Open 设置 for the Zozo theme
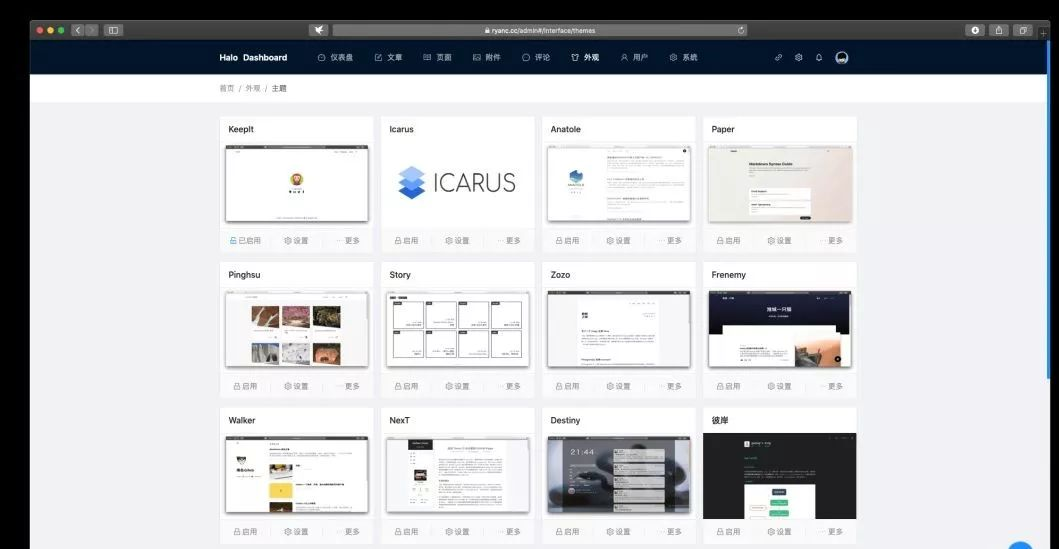 (618, 386)
